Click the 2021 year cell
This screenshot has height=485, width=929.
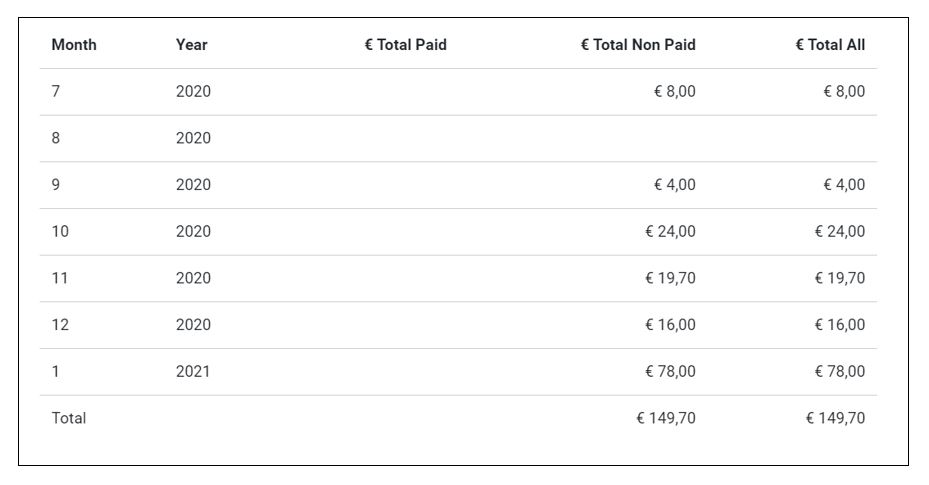193,372
